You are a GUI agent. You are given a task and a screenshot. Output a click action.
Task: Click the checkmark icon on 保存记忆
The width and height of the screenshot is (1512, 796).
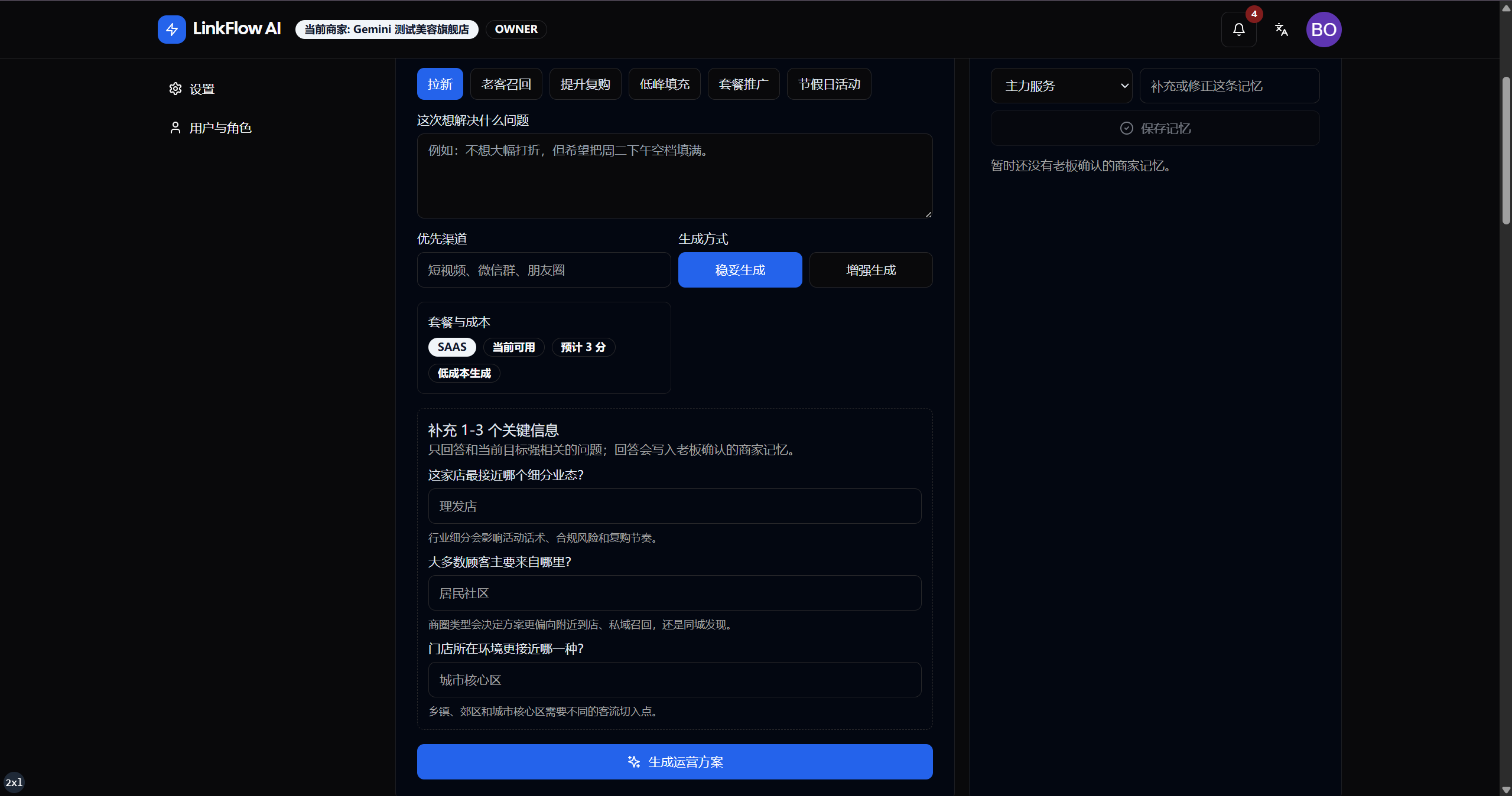[1126, 128]
